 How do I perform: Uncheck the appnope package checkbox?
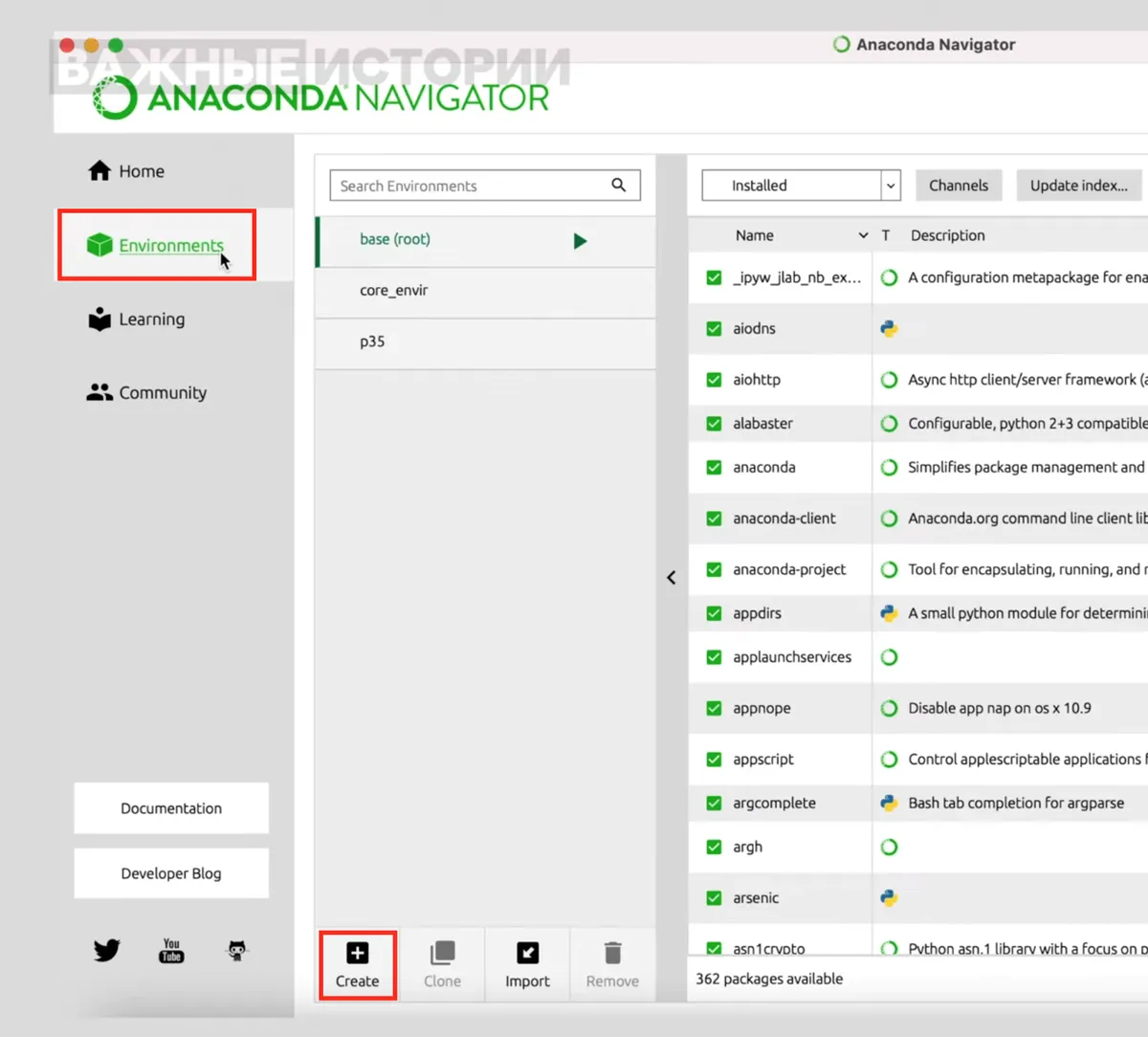[714, 708]
